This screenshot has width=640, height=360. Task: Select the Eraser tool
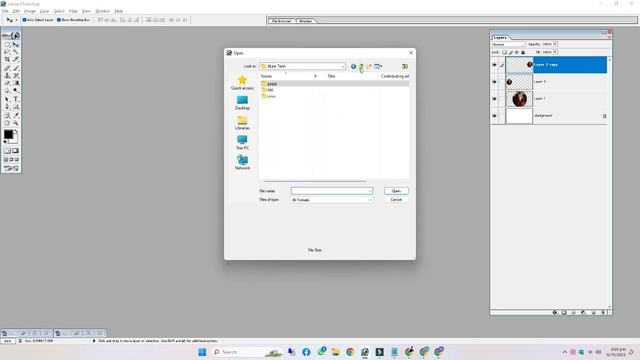(7, 83)
